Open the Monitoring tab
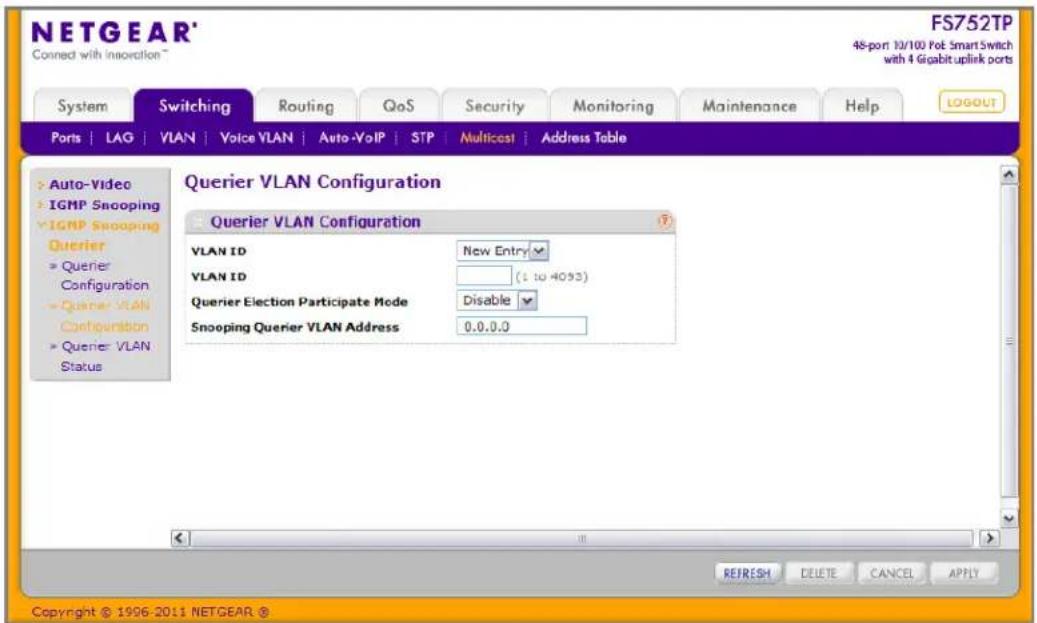Viewport: 1037px width, 623px height. (613, 106)
